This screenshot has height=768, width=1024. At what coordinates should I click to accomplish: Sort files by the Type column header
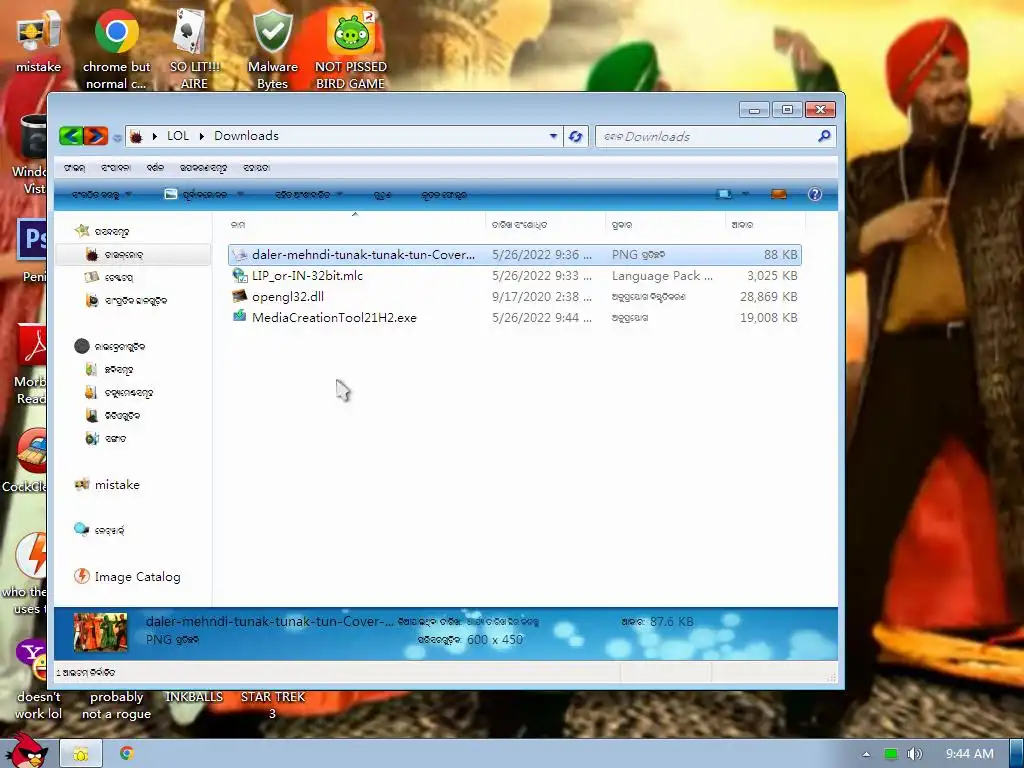[665, 225]
